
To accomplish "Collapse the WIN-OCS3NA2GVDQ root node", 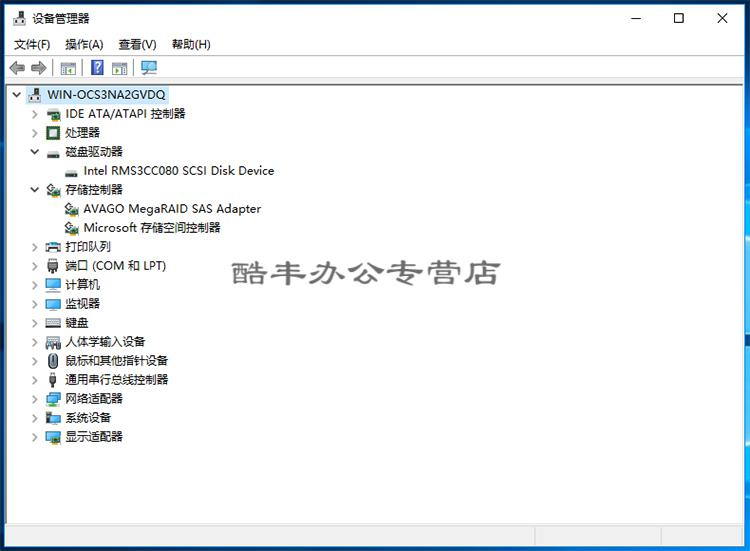I will point(17,95).
